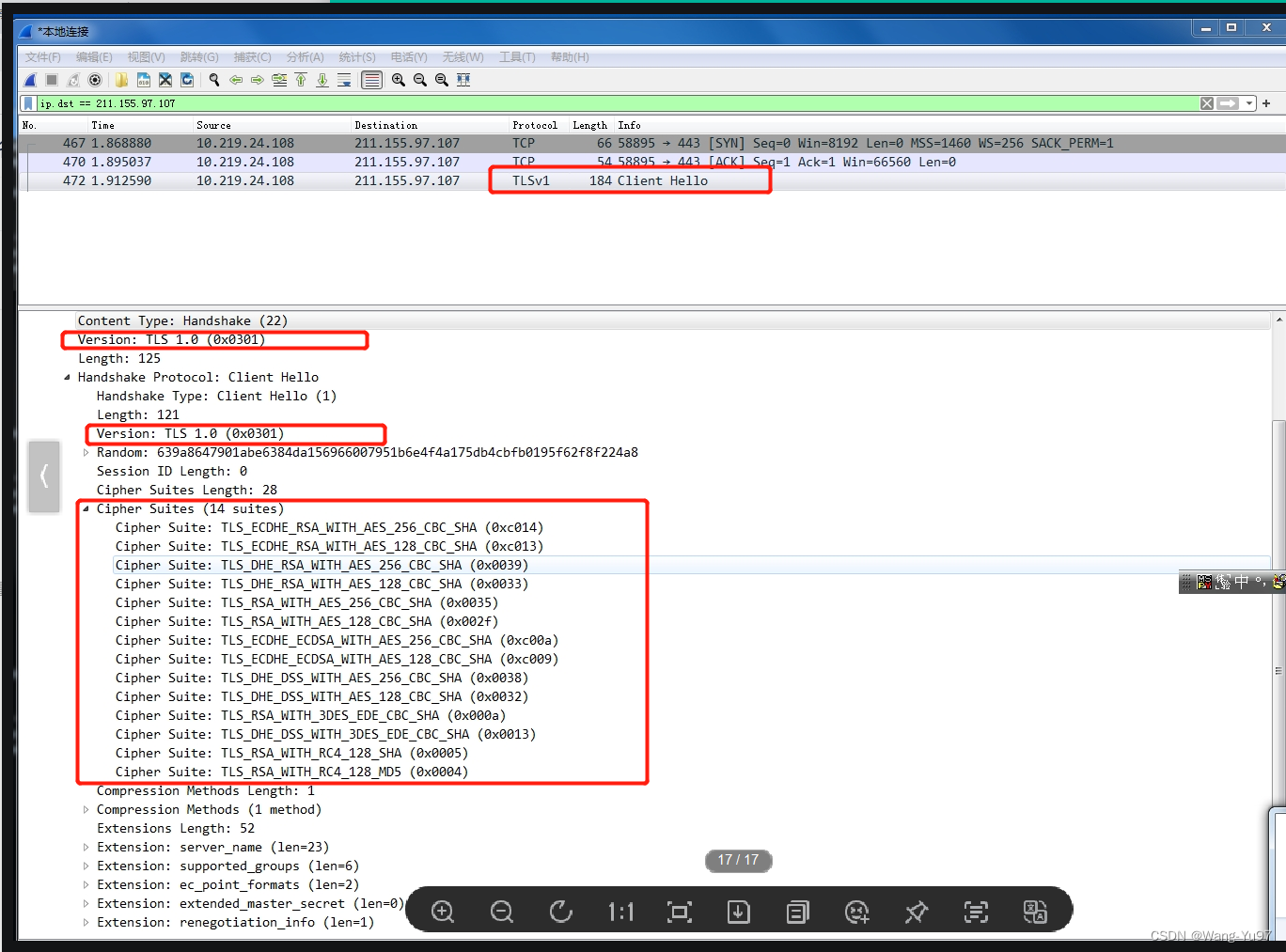Sort packets by the Length column header
The width and height of the screenshot is (1286, 952).
coord(591,125)
